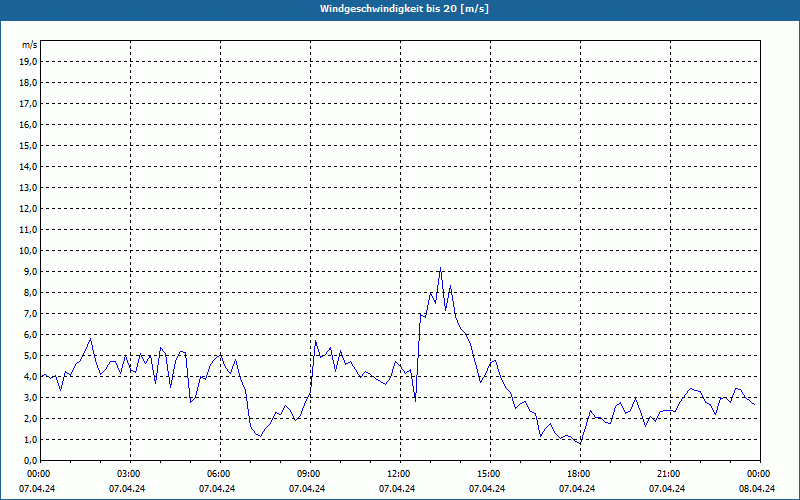Click the 17,0 y-axis label
The image size is (800, 500).
click(28, 104)
